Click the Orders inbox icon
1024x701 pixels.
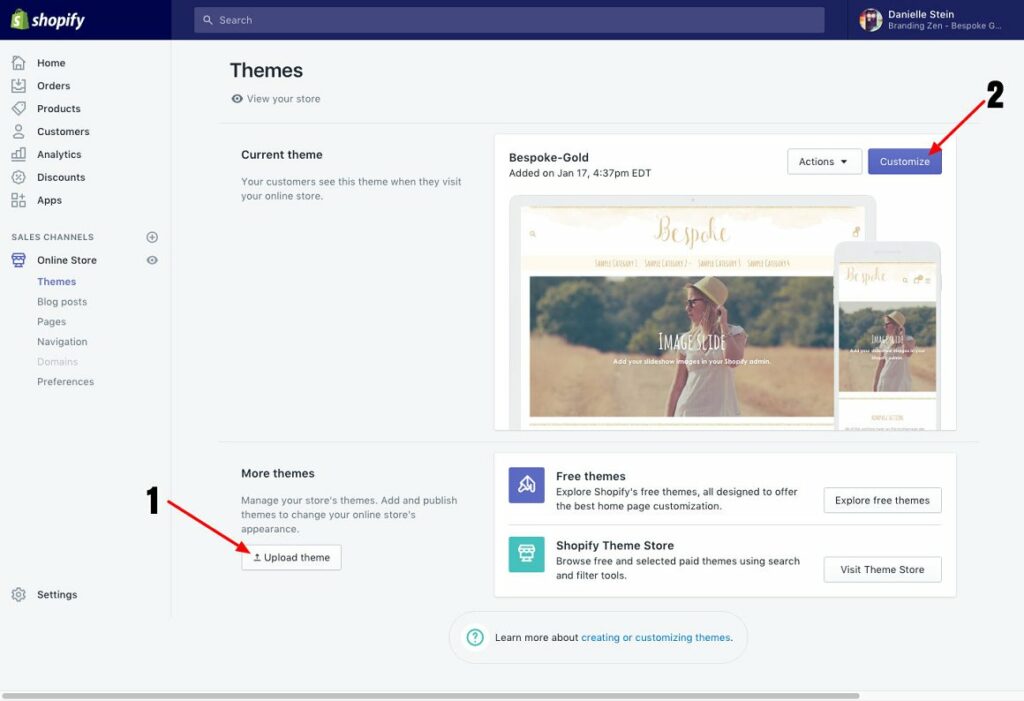(x=19, y=86)
